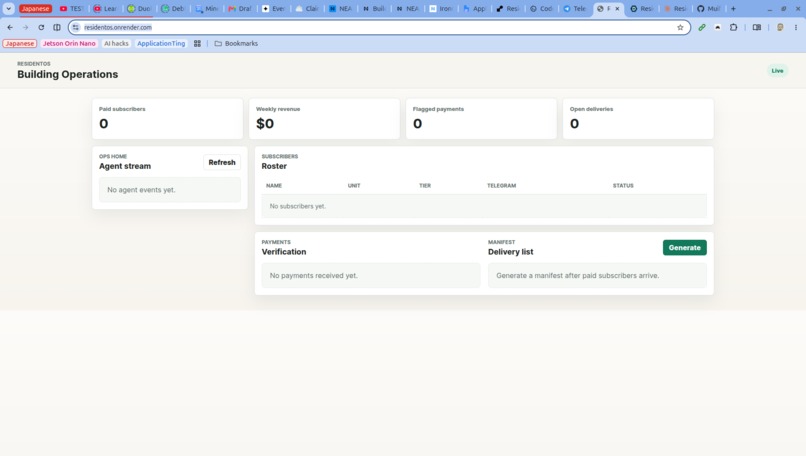Click the STATUS column header in Roster
The image size is (806, 456).
tap(623, 186)
